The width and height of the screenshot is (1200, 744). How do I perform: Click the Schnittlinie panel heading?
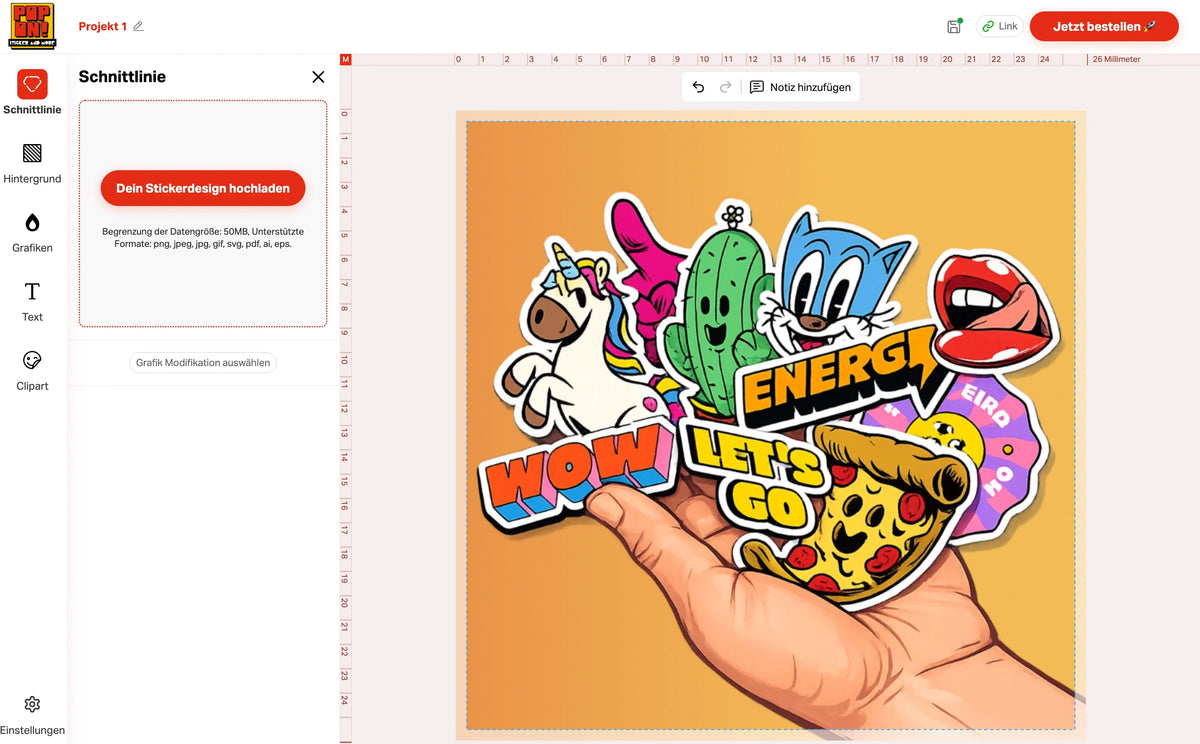pyautogui.click(x=122, y=77)
